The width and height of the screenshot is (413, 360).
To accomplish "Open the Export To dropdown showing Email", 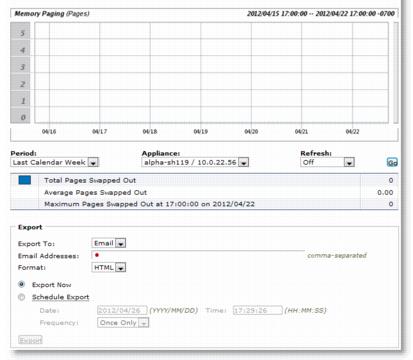I will pyautogui.click(x=109, y=243).
